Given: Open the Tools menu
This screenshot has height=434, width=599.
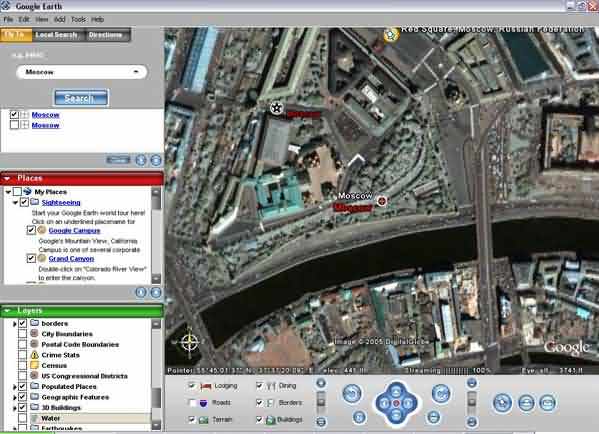Looking at the screenshot, I should (78, 19).
